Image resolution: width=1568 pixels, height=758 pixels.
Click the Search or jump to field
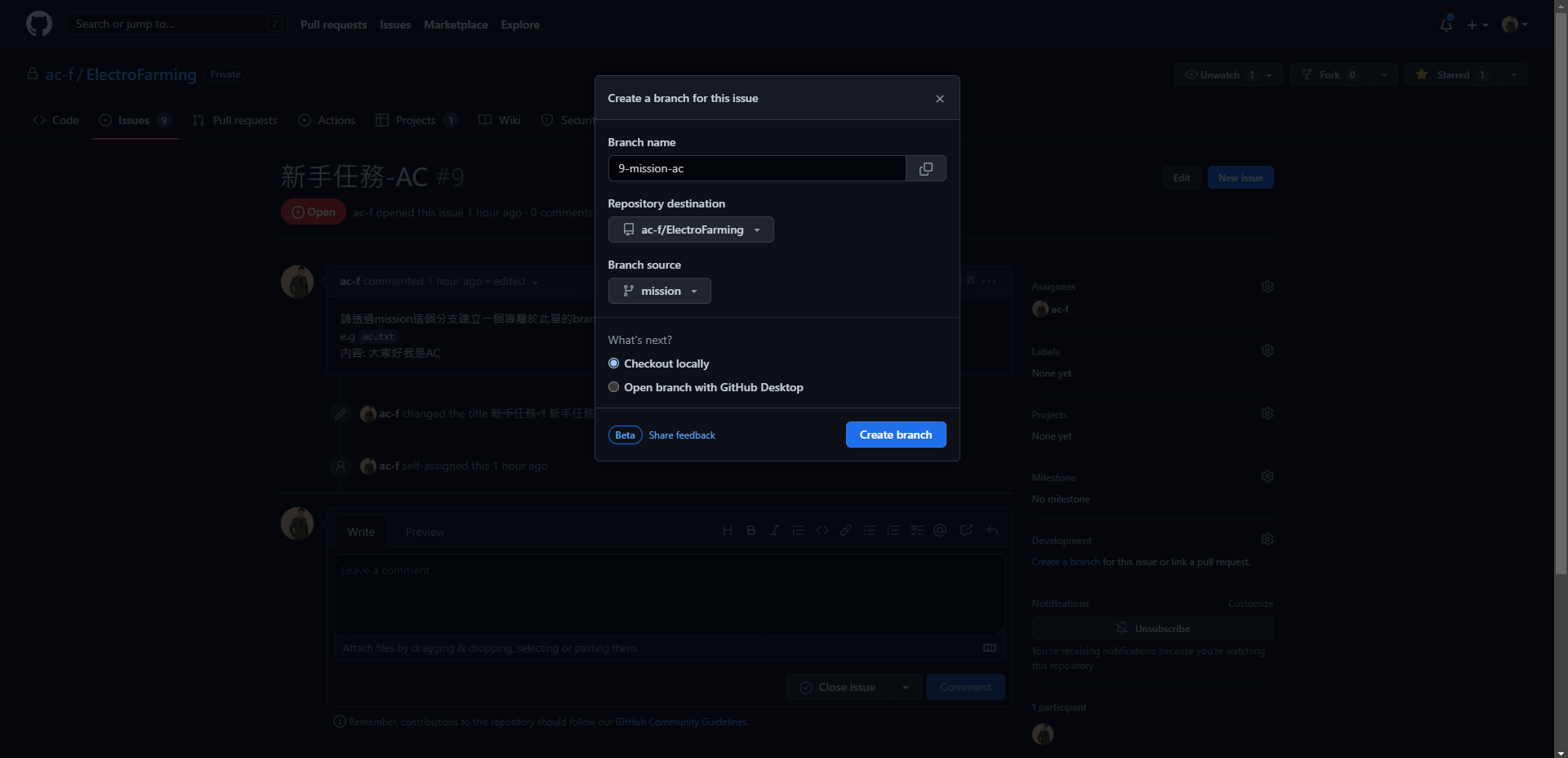pos(176,24)
